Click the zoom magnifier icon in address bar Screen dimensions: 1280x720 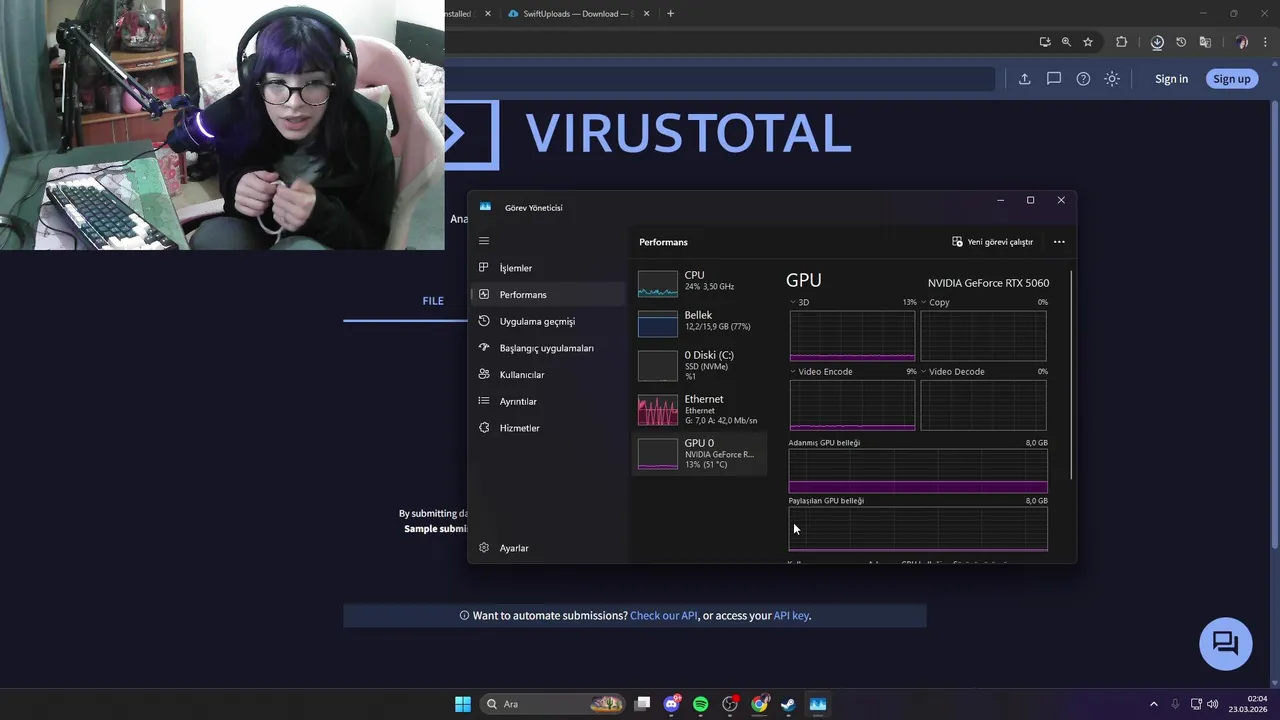(1066, 42)
